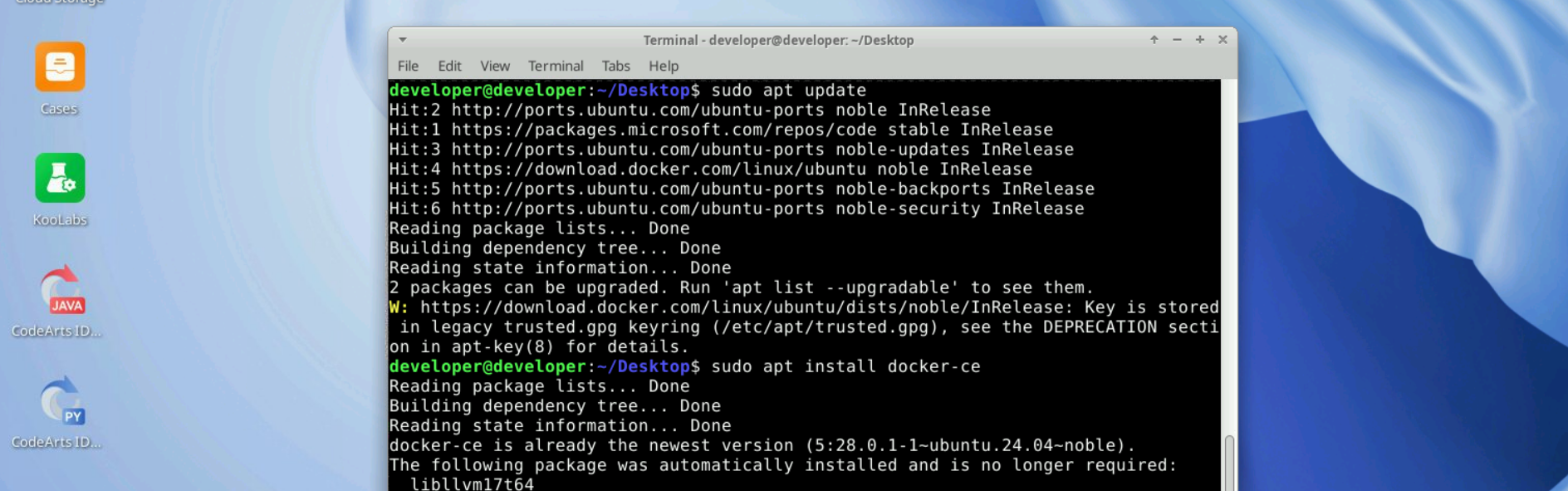Viewport: 1568px width, 491px height.
Task: Click the 'sudo apt install docker-ce' command line
Action: click(685, 366)
